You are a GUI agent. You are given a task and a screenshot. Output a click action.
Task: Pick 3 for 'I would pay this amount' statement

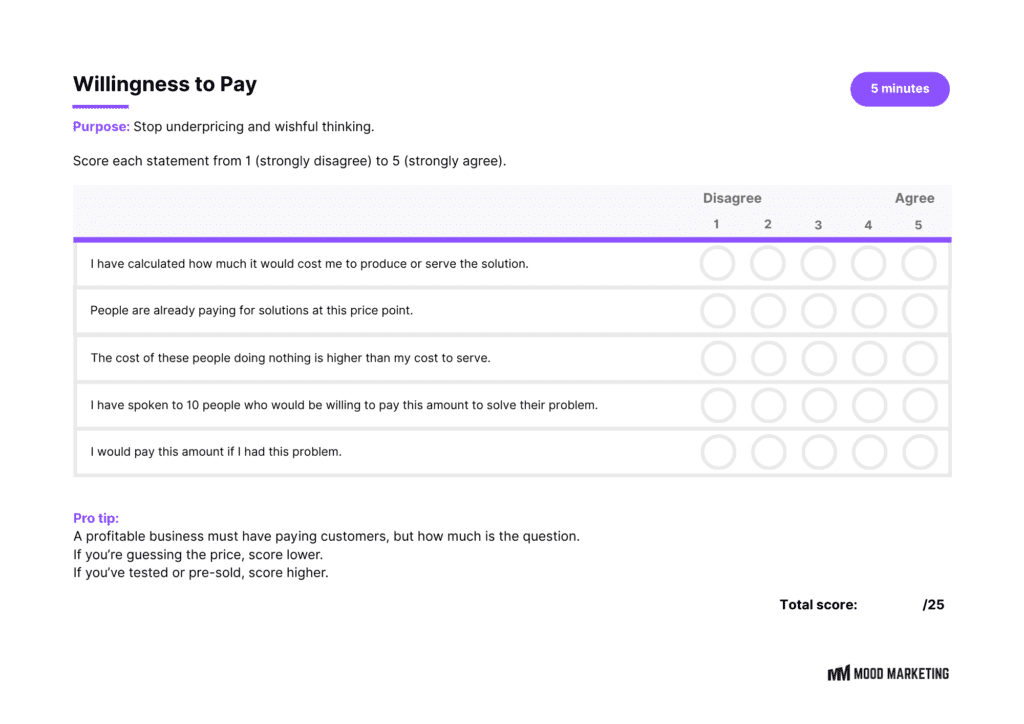(818, 452)
